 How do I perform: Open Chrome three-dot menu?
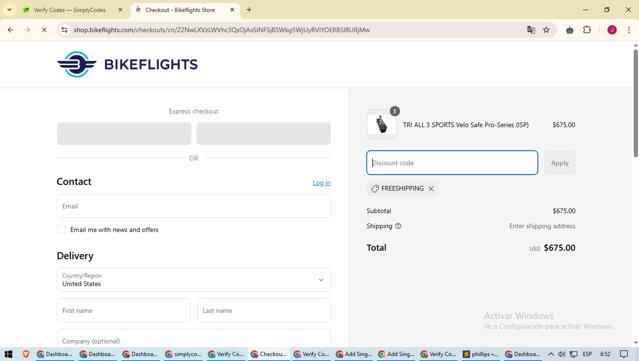[629, 30]
